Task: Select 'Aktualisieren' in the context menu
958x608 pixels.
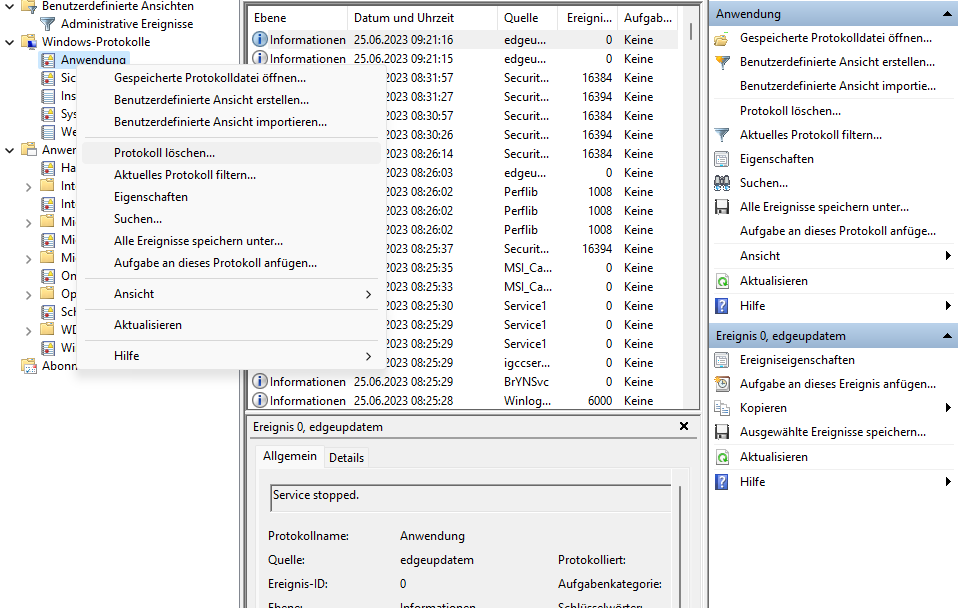Action: (148, 325)
